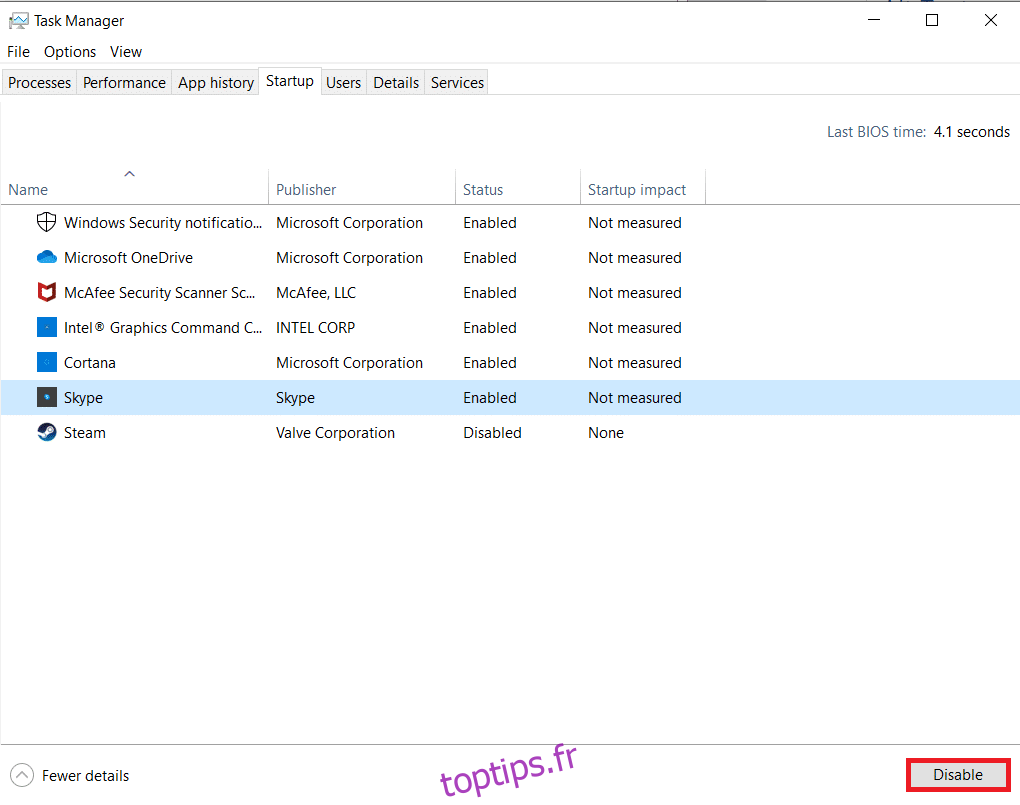Click the Task Manager title bar icon
This screenshot has height=805, width=1020.
pos(18,20)
